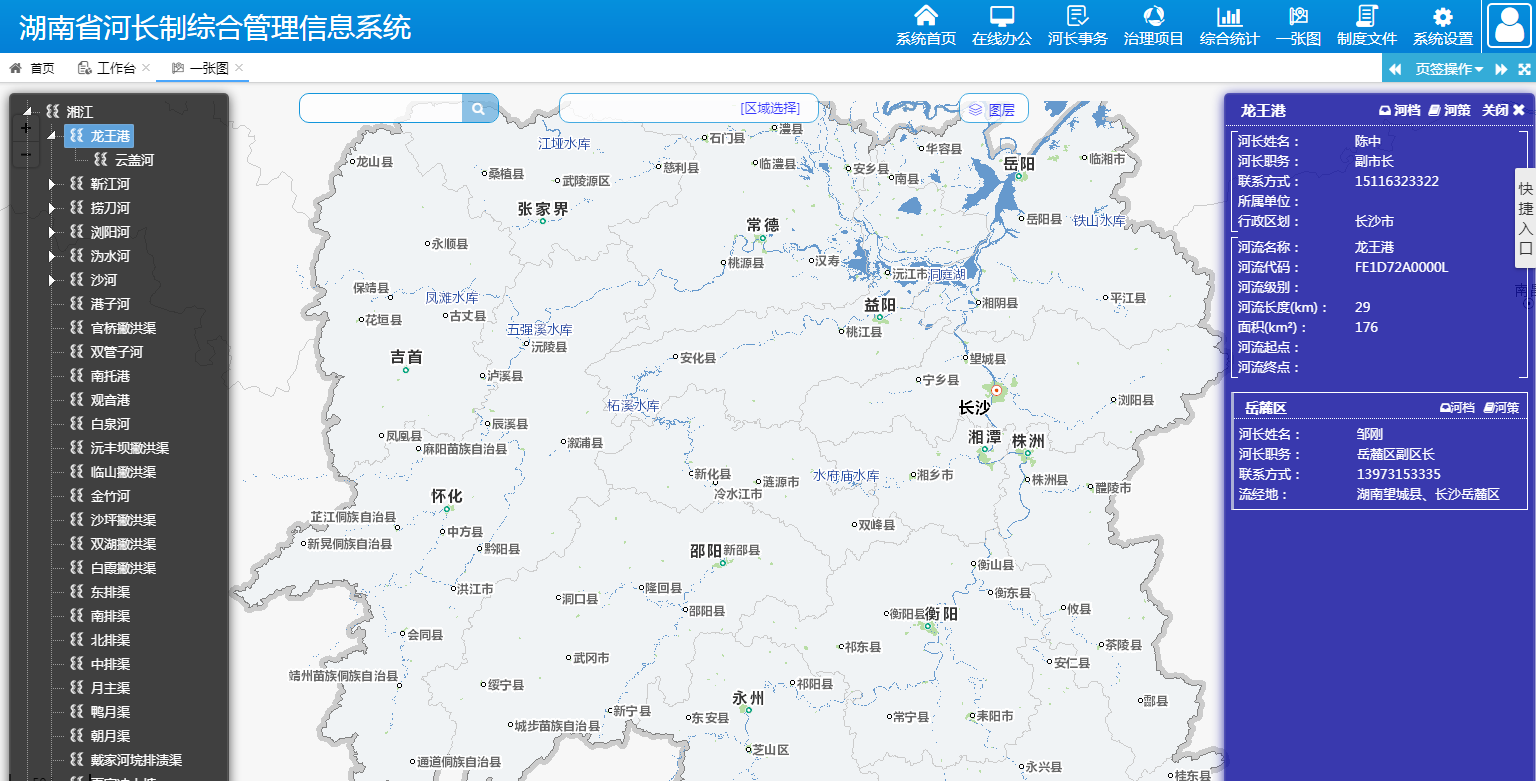Zoom in the map with plus button

[25, 129]
